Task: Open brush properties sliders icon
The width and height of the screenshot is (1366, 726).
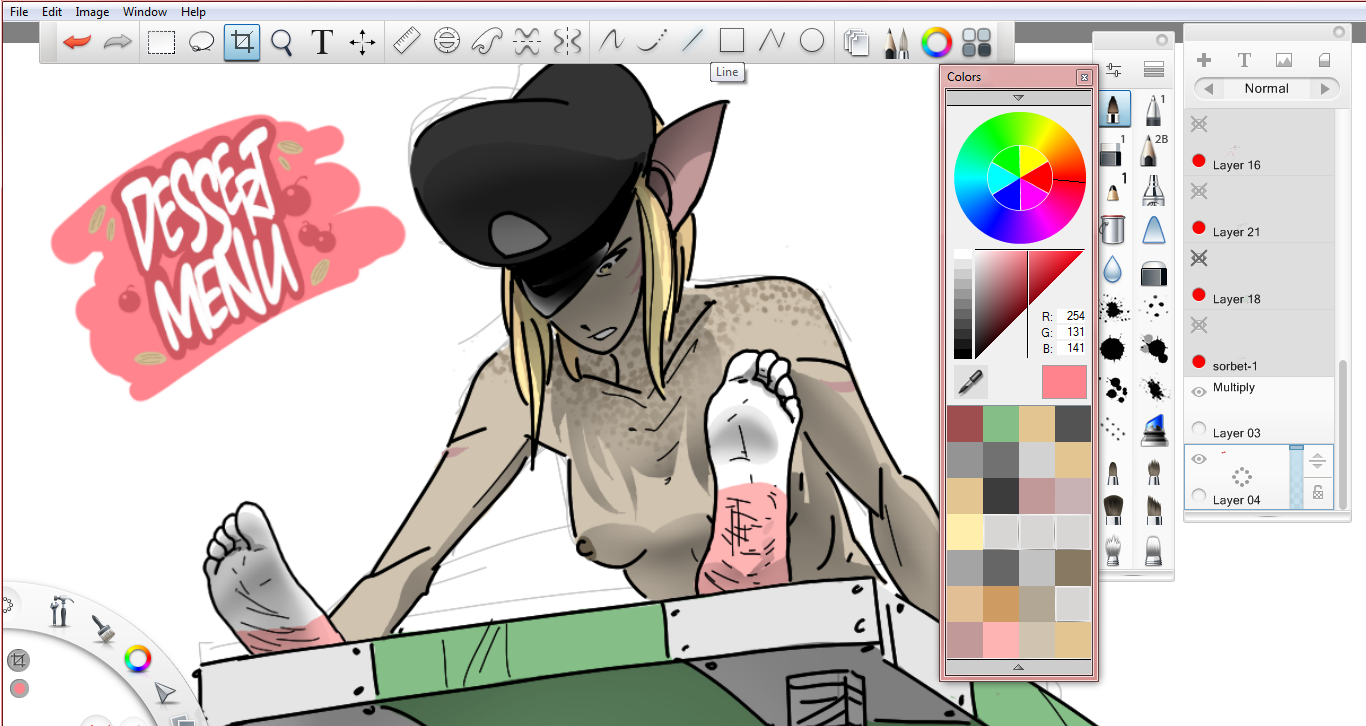Action: pyautogui.click(x=1114, y=70)
